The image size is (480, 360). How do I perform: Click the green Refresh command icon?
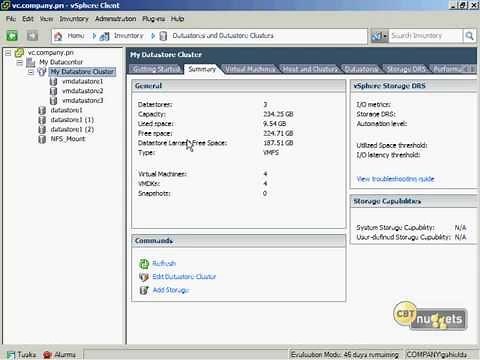coord(144,264)
